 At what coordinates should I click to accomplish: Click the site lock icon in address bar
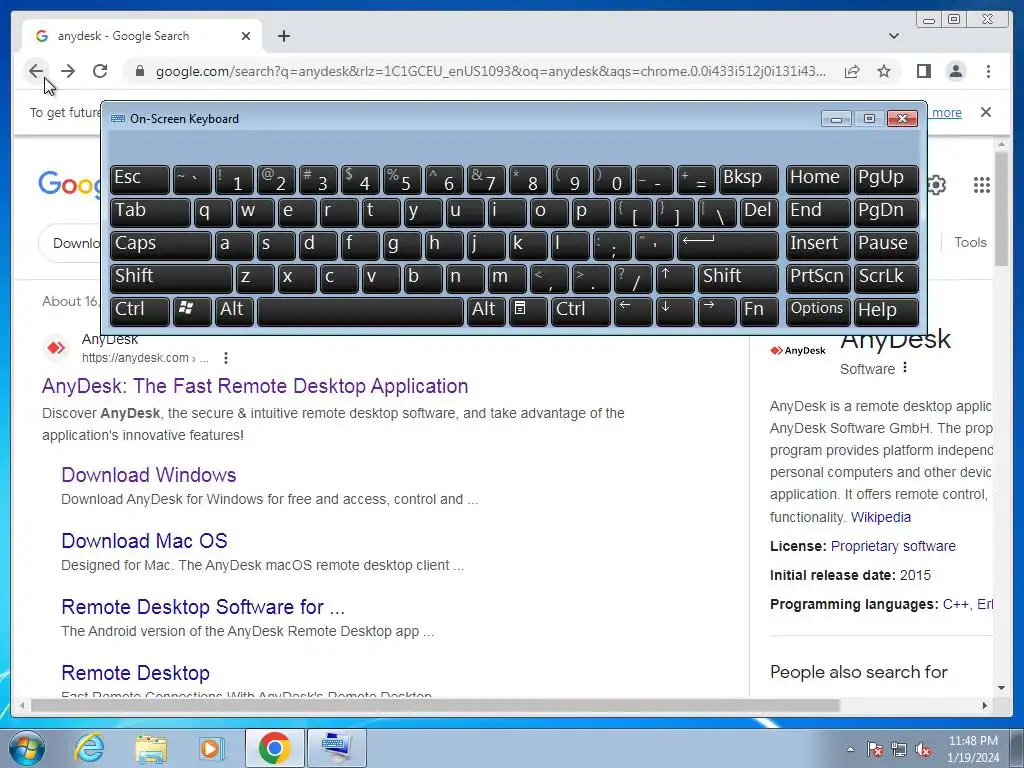point(139,71)
